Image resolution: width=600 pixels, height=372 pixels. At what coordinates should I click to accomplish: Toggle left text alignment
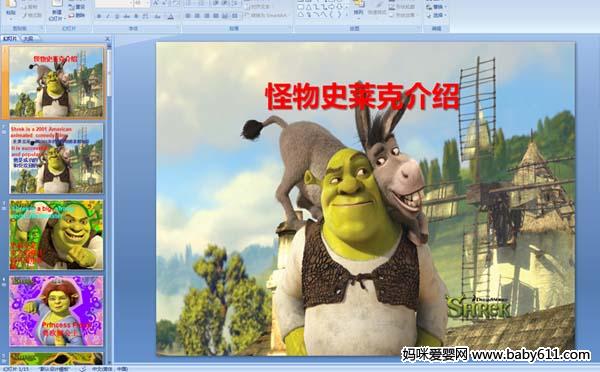188,16
